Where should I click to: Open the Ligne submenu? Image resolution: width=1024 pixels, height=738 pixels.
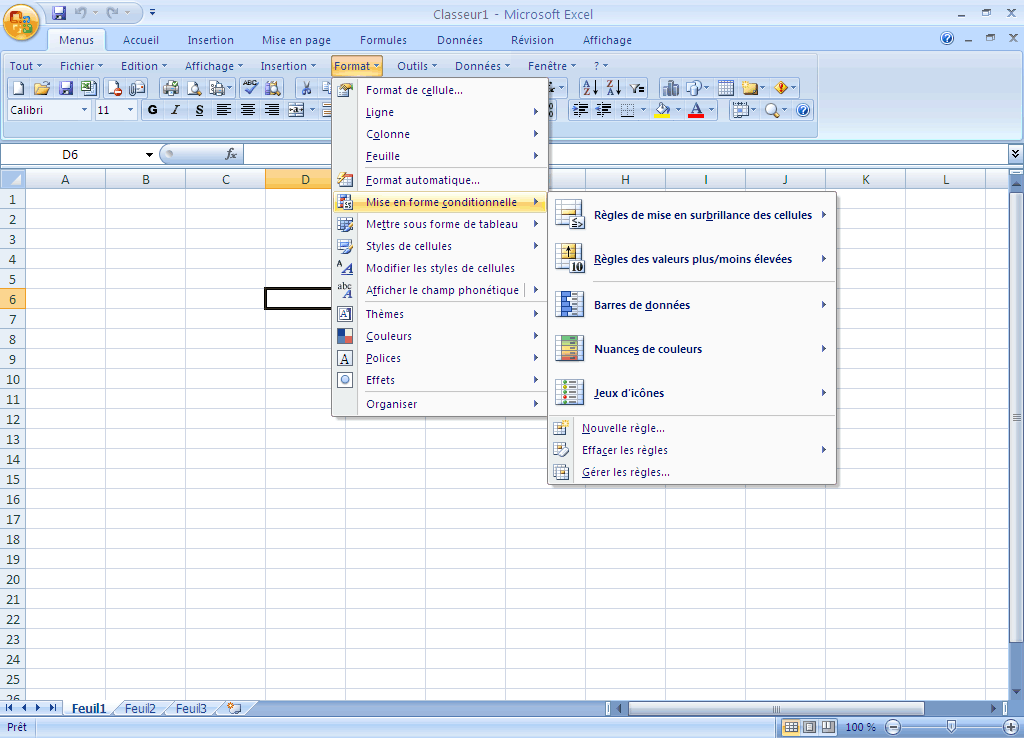click(x=440, y=112)
